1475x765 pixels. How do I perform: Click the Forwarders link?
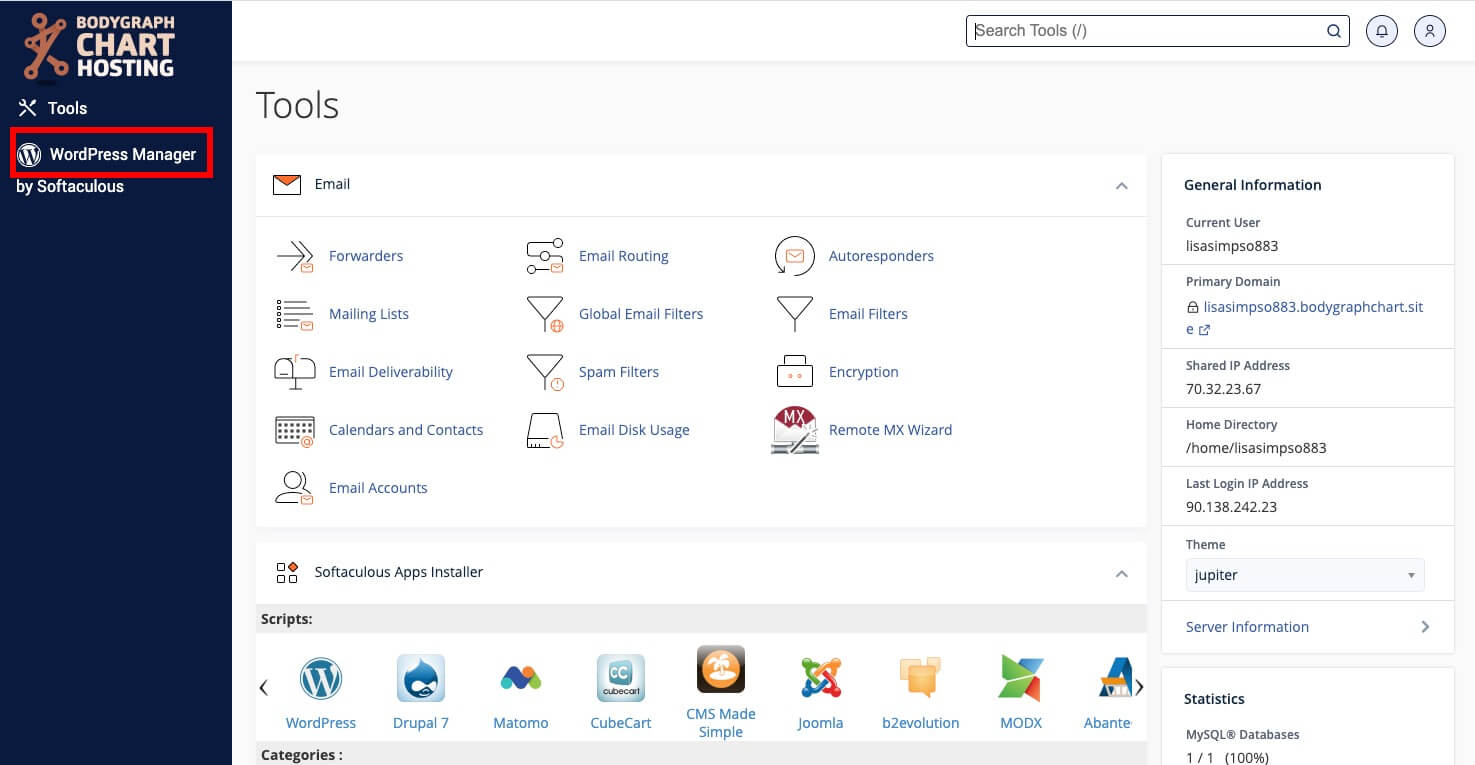(366, 256)
